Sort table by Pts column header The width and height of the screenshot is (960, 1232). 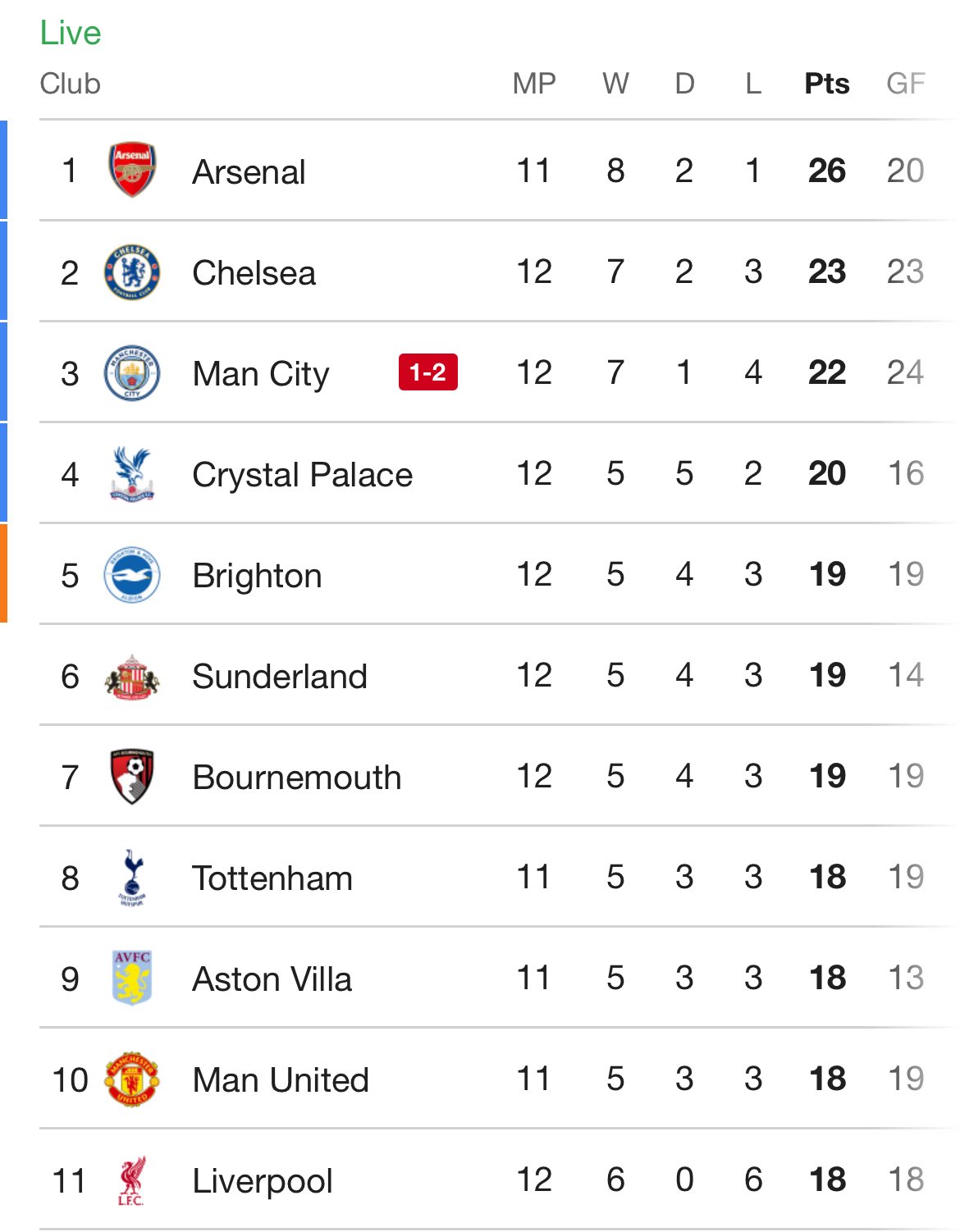tap(826, 84)
